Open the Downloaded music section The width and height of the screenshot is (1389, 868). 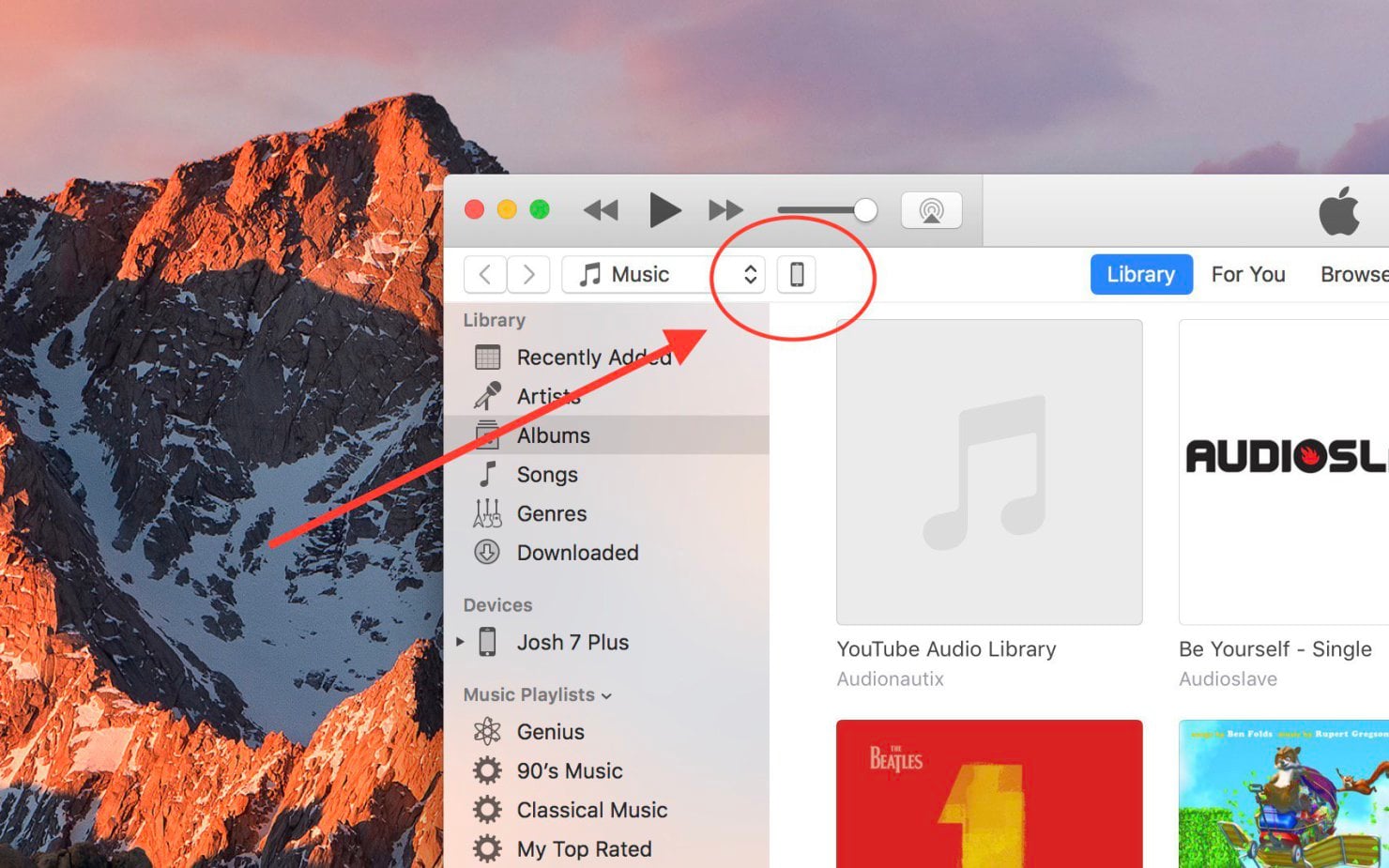tap(577, 553)
